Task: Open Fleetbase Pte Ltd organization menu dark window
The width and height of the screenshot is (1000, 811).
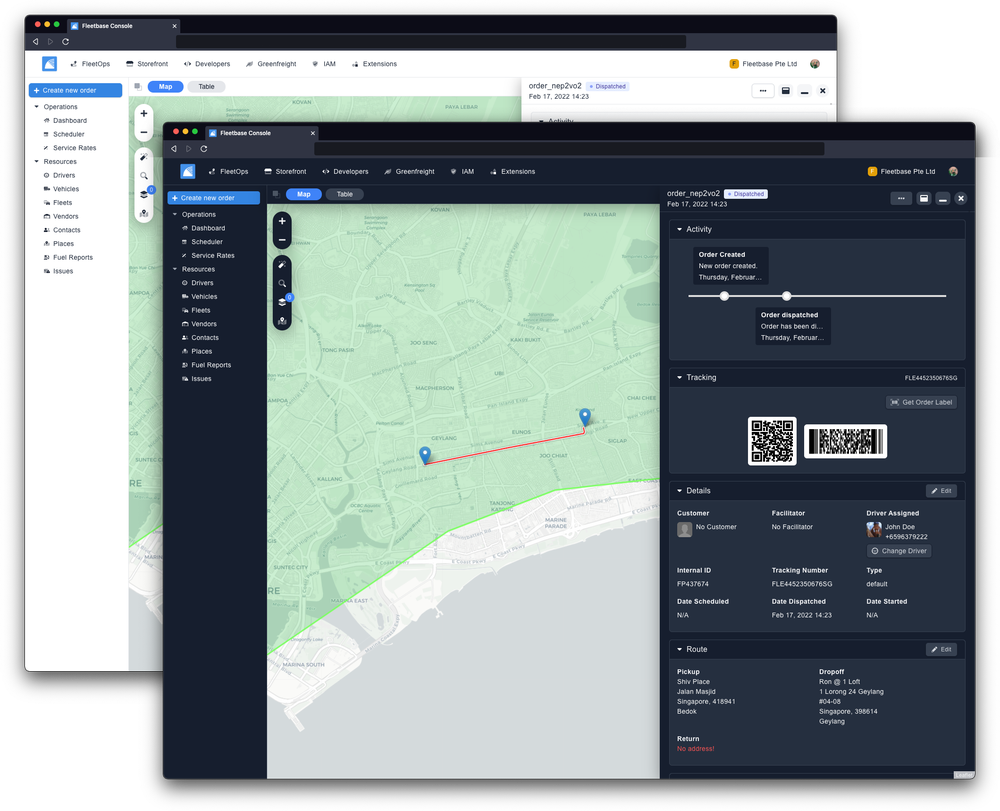Action: [x=902, y=172]
